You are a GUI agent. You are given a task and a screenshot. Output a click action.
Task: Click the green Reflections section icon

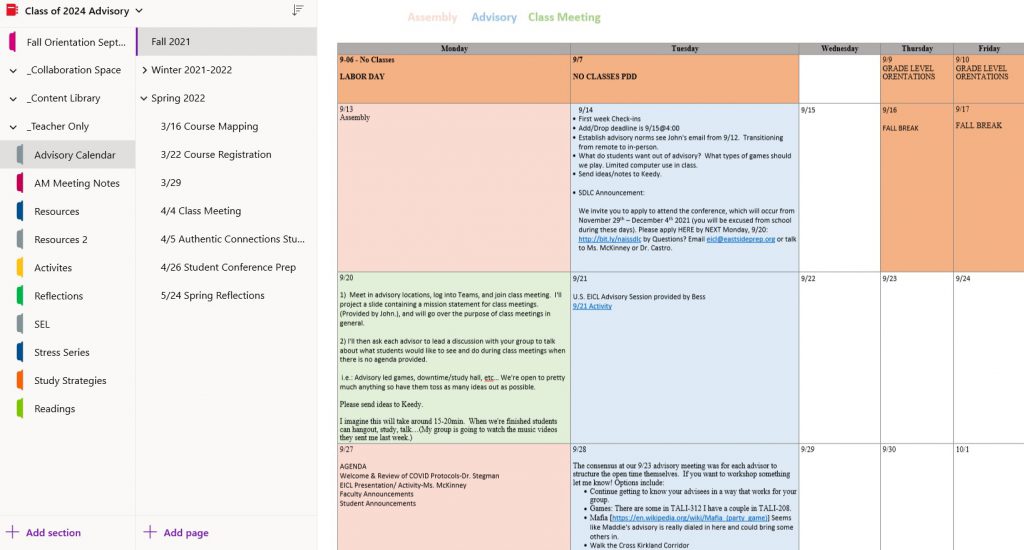click(x=20, y=296)
